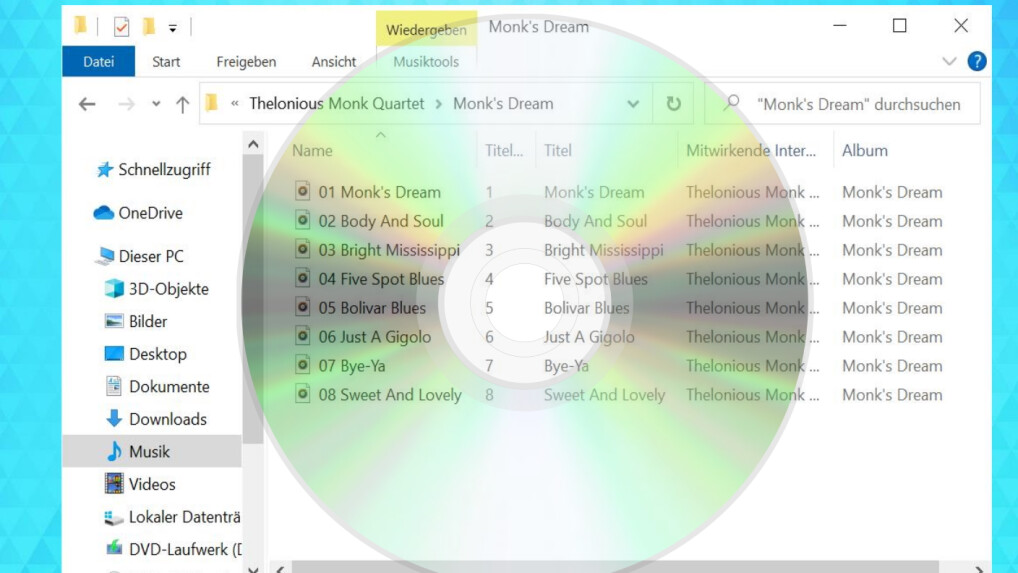The height and width of the screenshot is (573, 1018).
Task: Select the 02 Body And Soul file icon
Action: click(302, 220)
